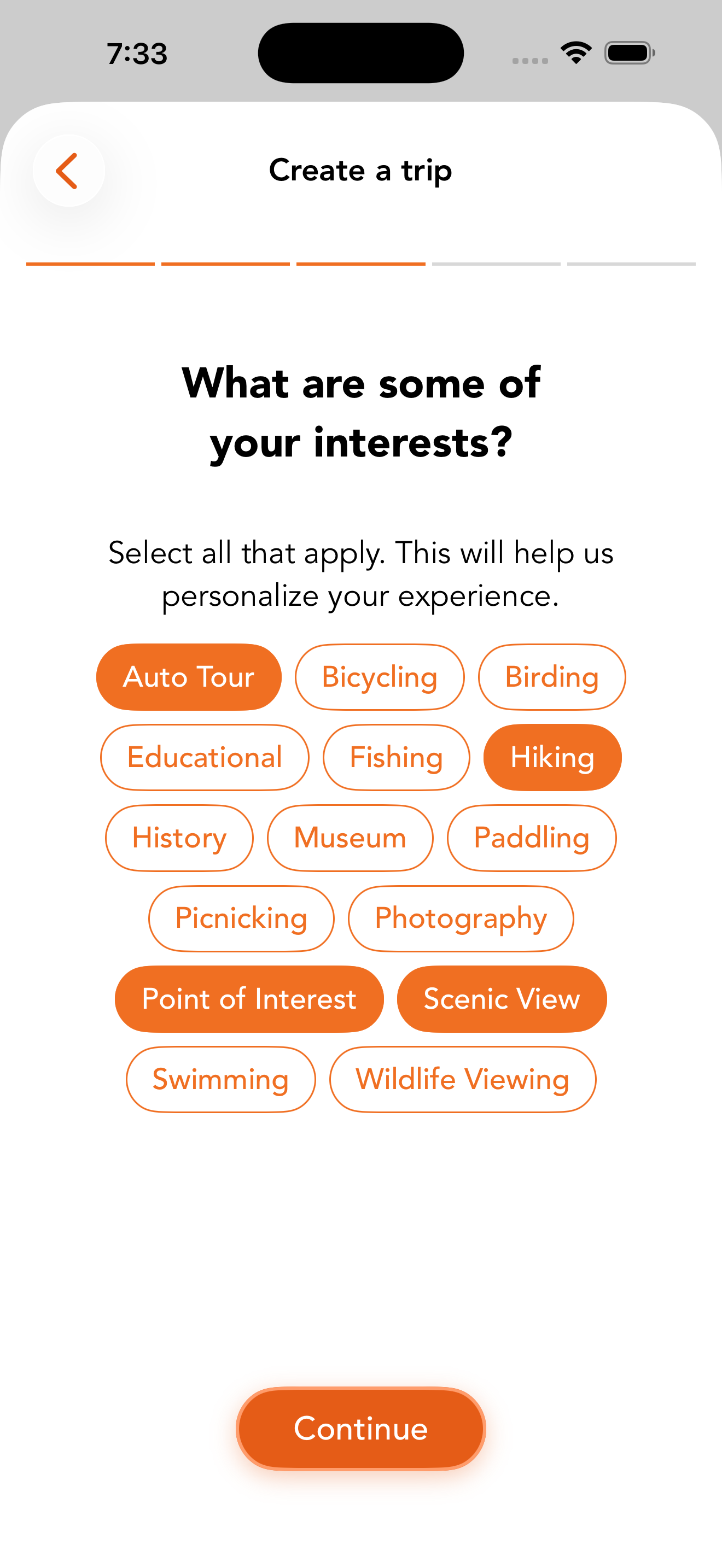Deselect the Auto Tour interest
The image size is (722, 1568).
[189, 677]
